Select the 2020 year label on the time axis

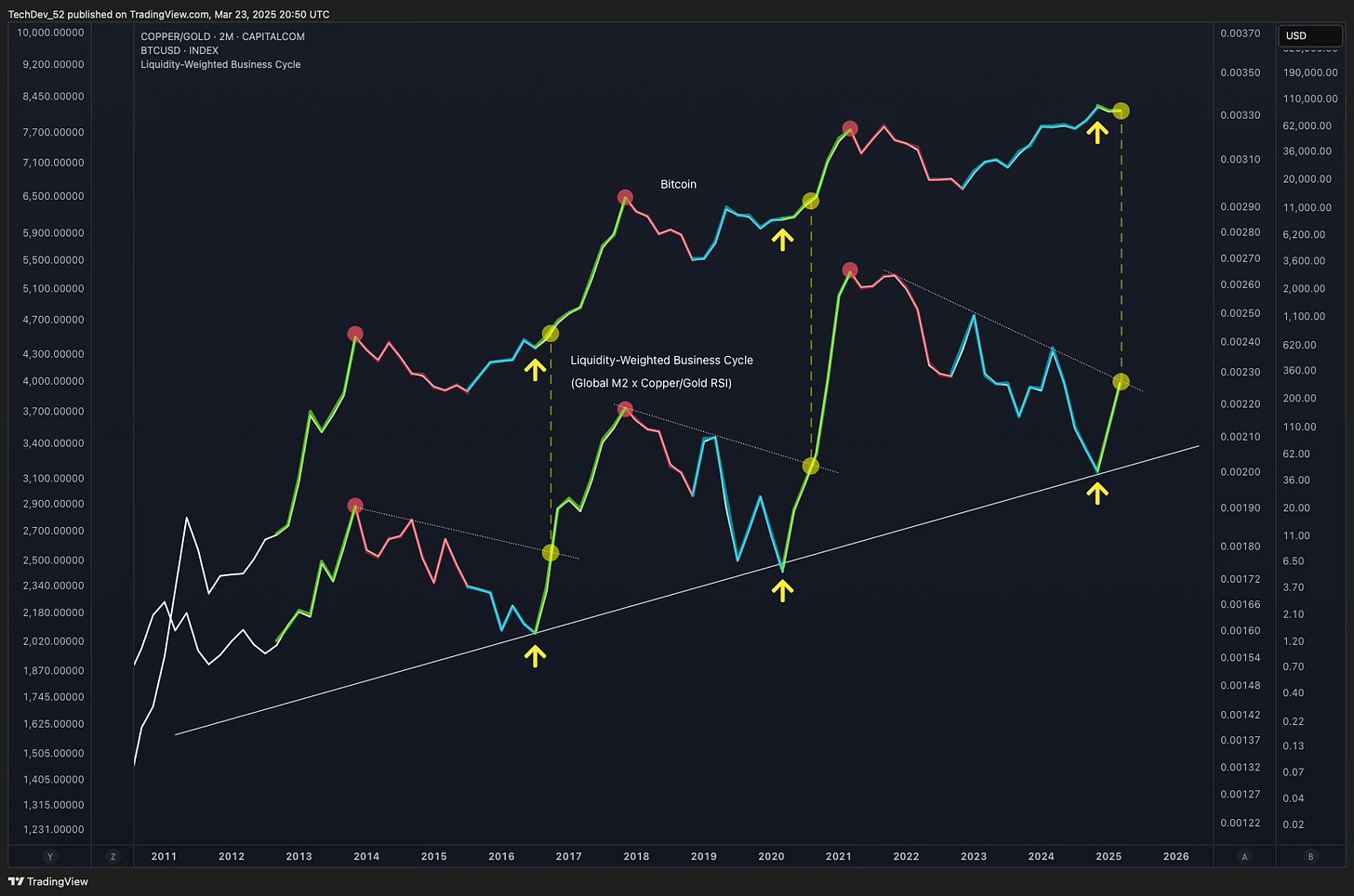point(771,856)
